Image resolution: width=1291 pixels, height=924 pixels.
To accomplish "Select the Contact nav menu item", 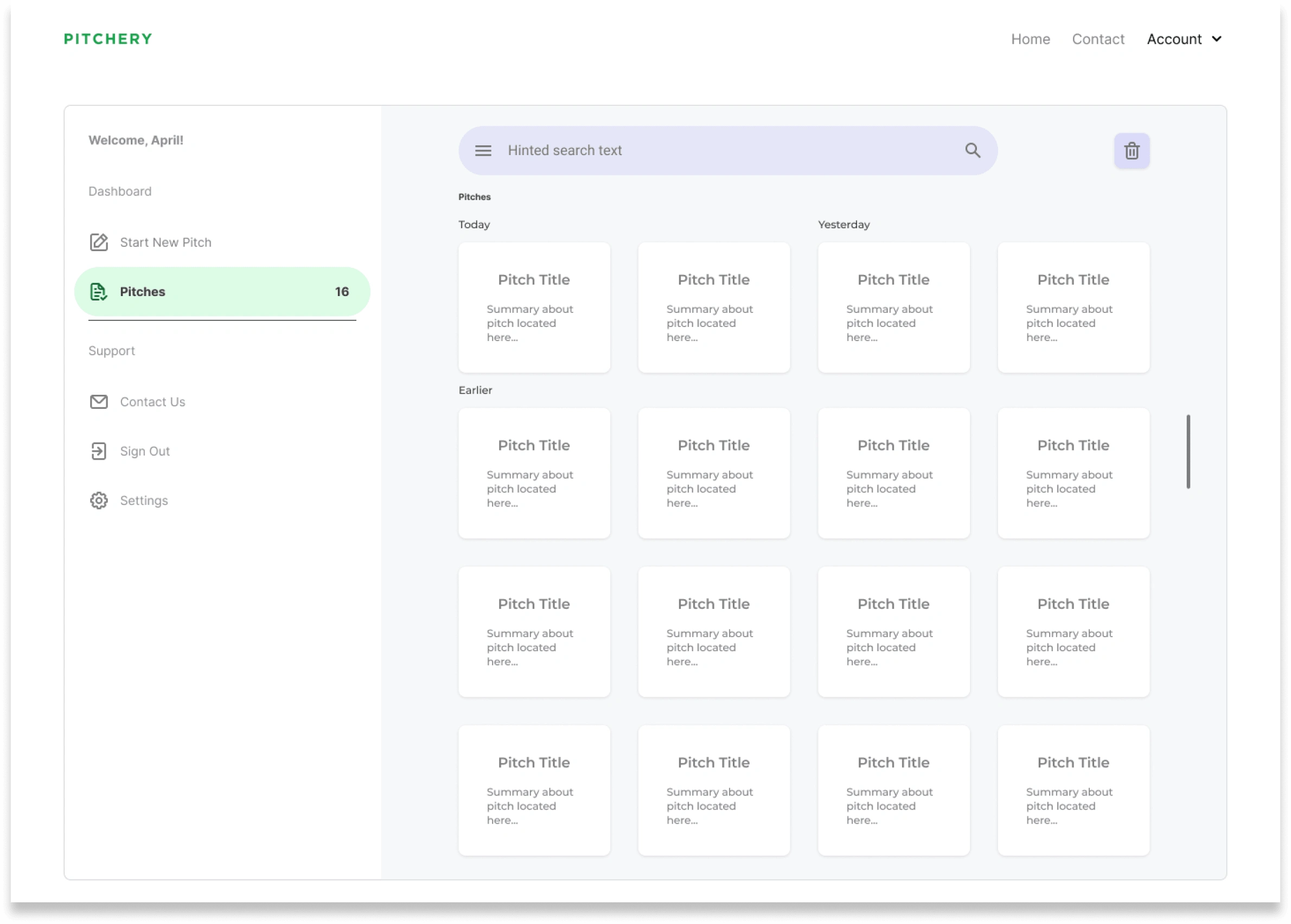I will [x=1098, y=38].
